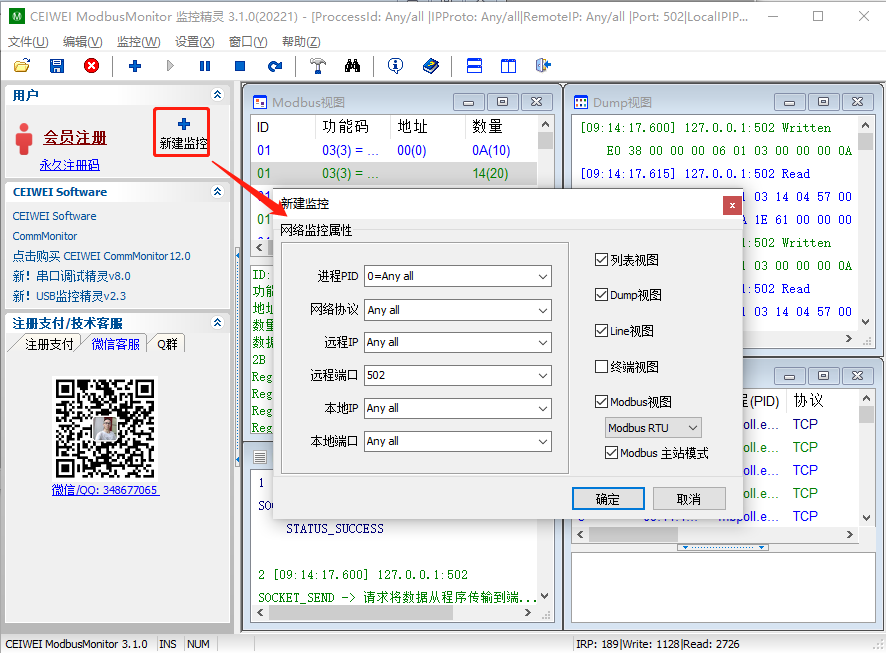
Task: Click the hammer tool icon
Action: pos(318,66)
